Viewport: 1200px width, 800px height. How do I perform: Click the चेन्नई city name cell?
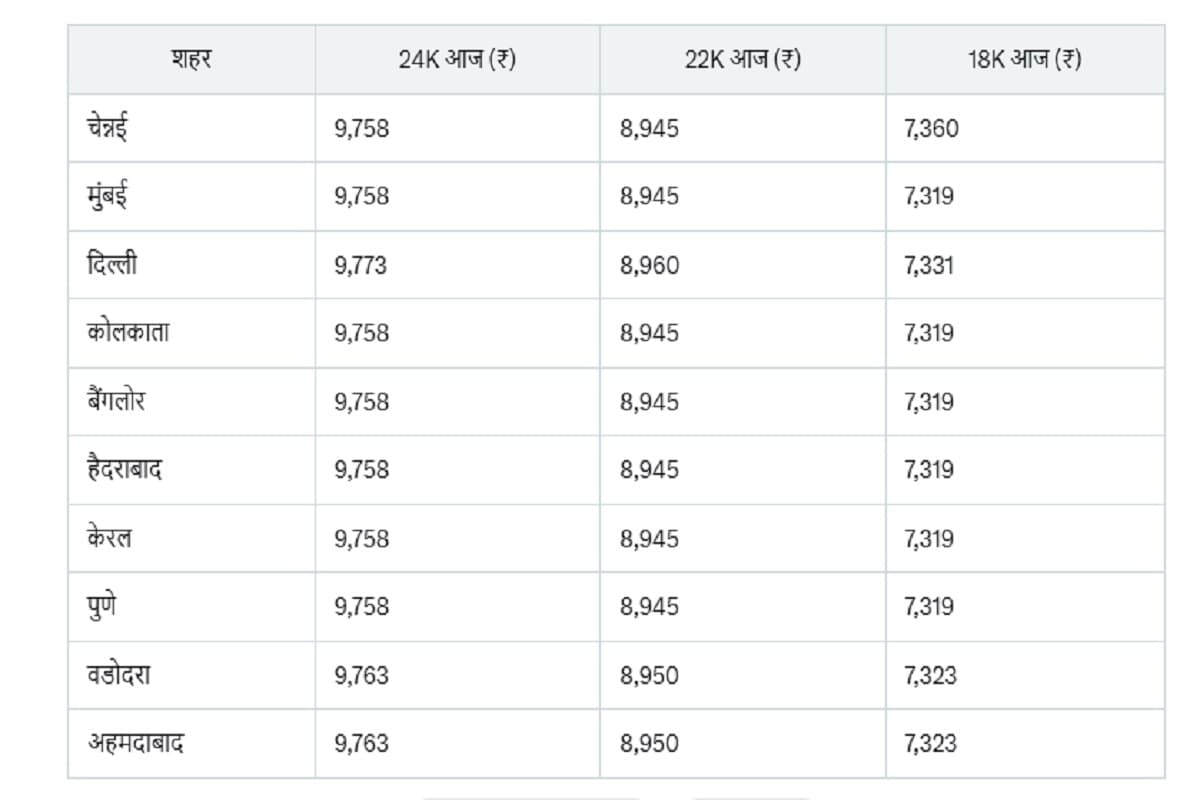pos(107,128)
